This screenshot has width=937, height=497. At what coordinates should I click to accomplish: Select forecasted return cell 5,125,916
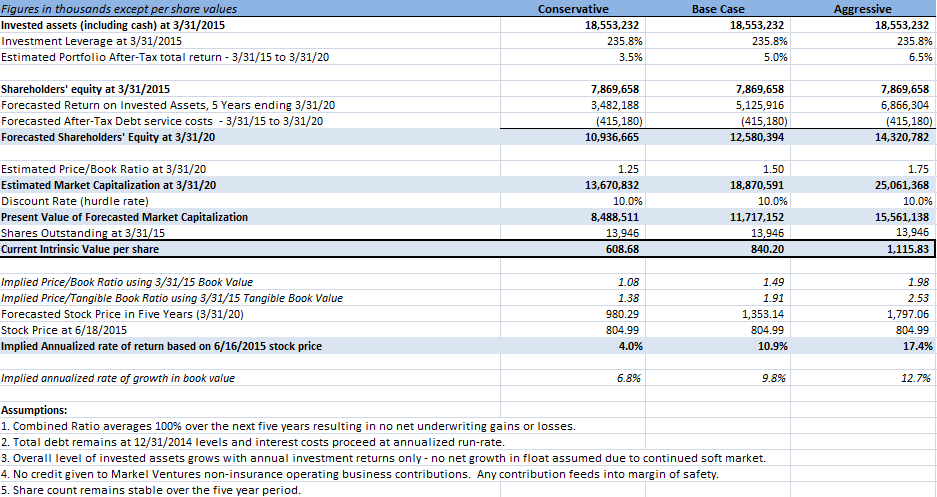(760, 105)
